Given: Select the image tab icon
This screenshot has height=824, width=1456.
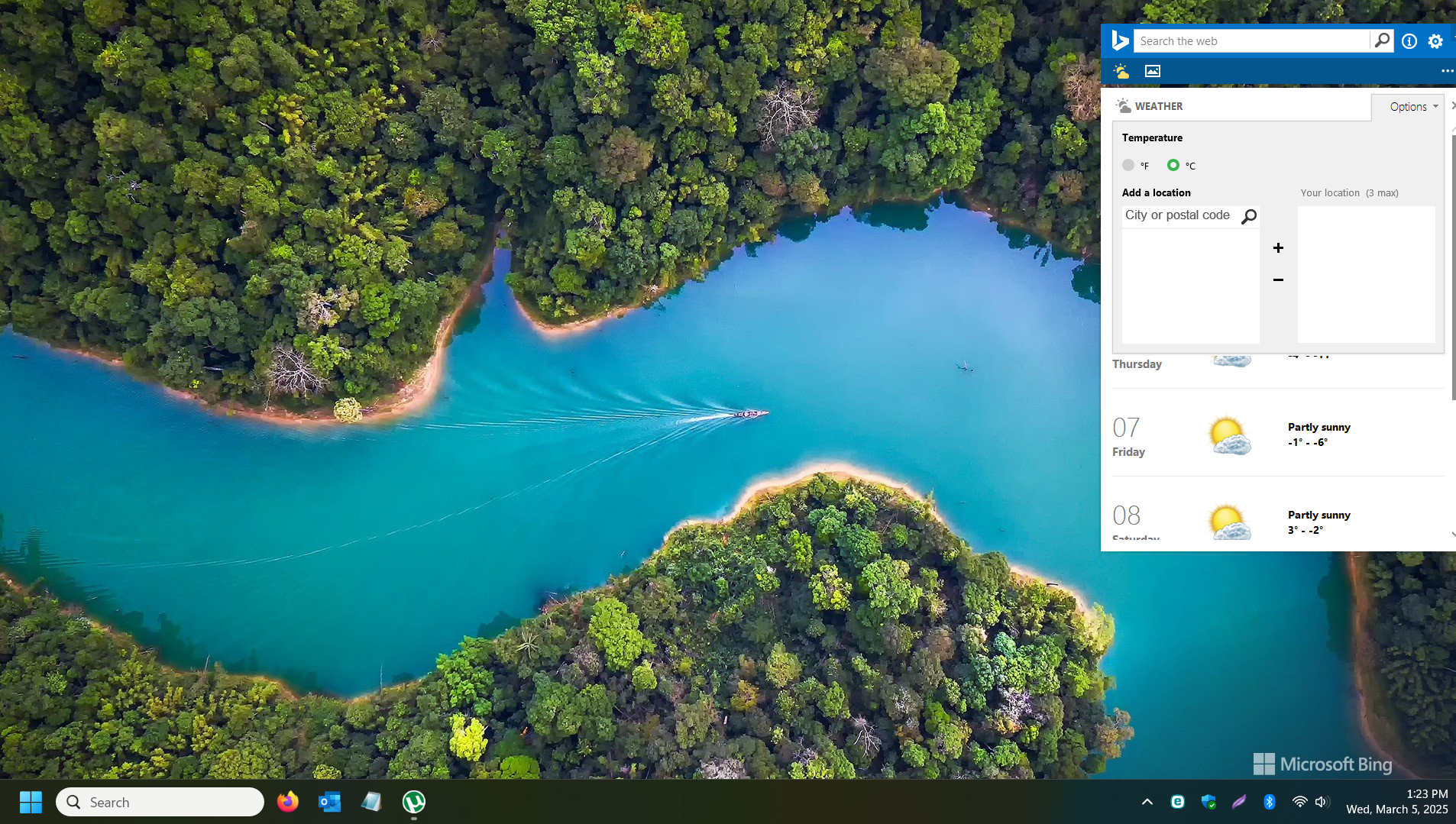Looking at the screenshot, I should pos(1153,71).
